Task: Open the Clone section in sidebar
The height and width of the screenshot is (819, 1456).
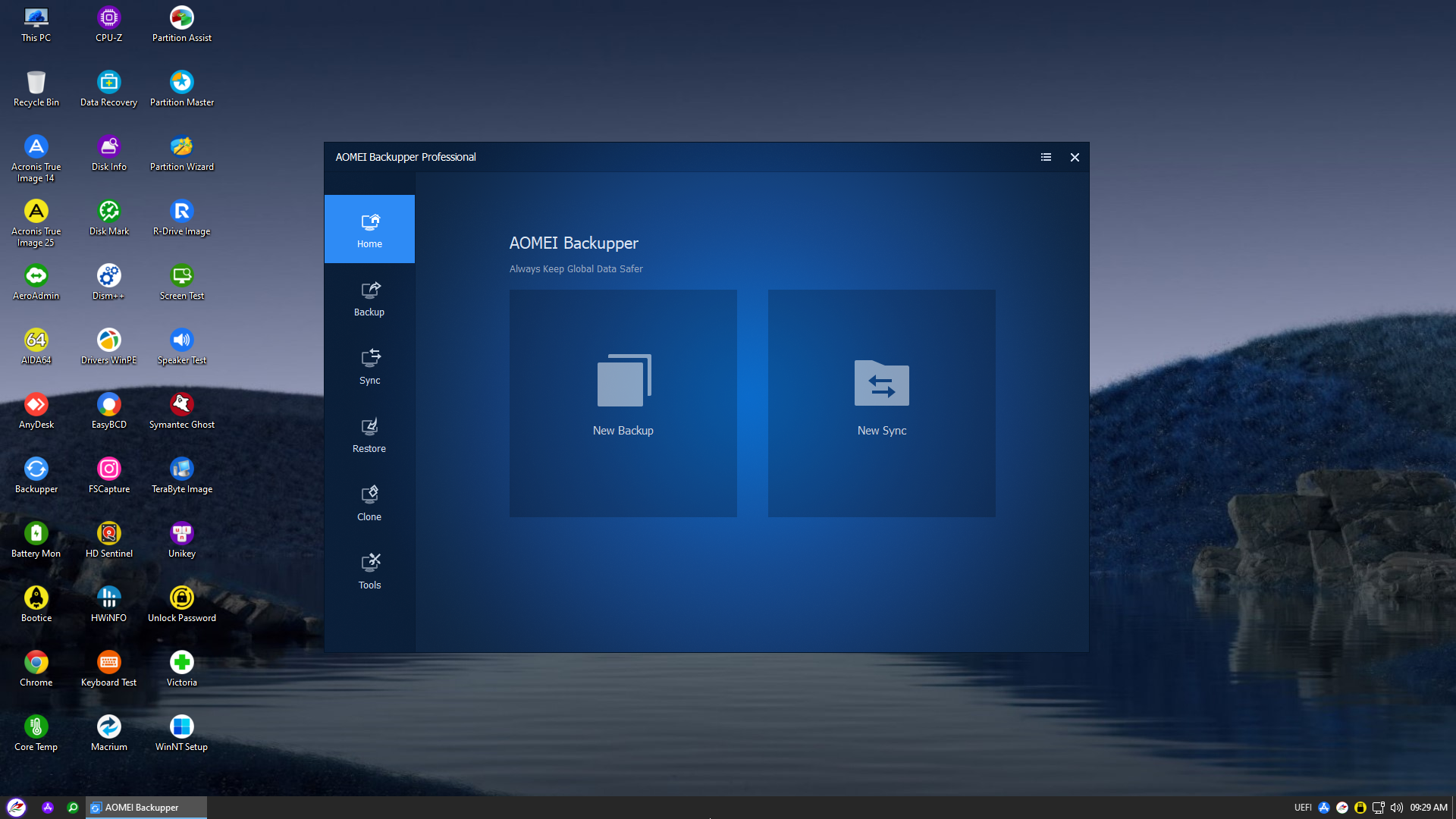Action: tap(369, 503)
